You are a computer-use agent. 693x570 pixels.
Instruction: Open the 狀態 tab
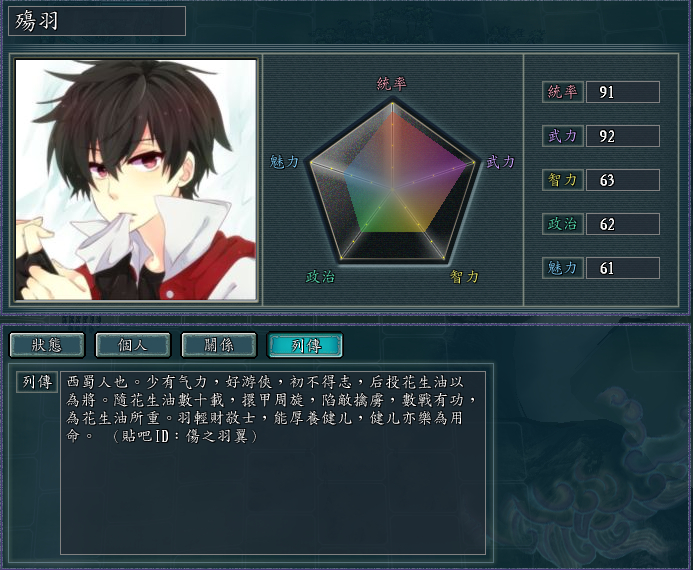[47, 345]
